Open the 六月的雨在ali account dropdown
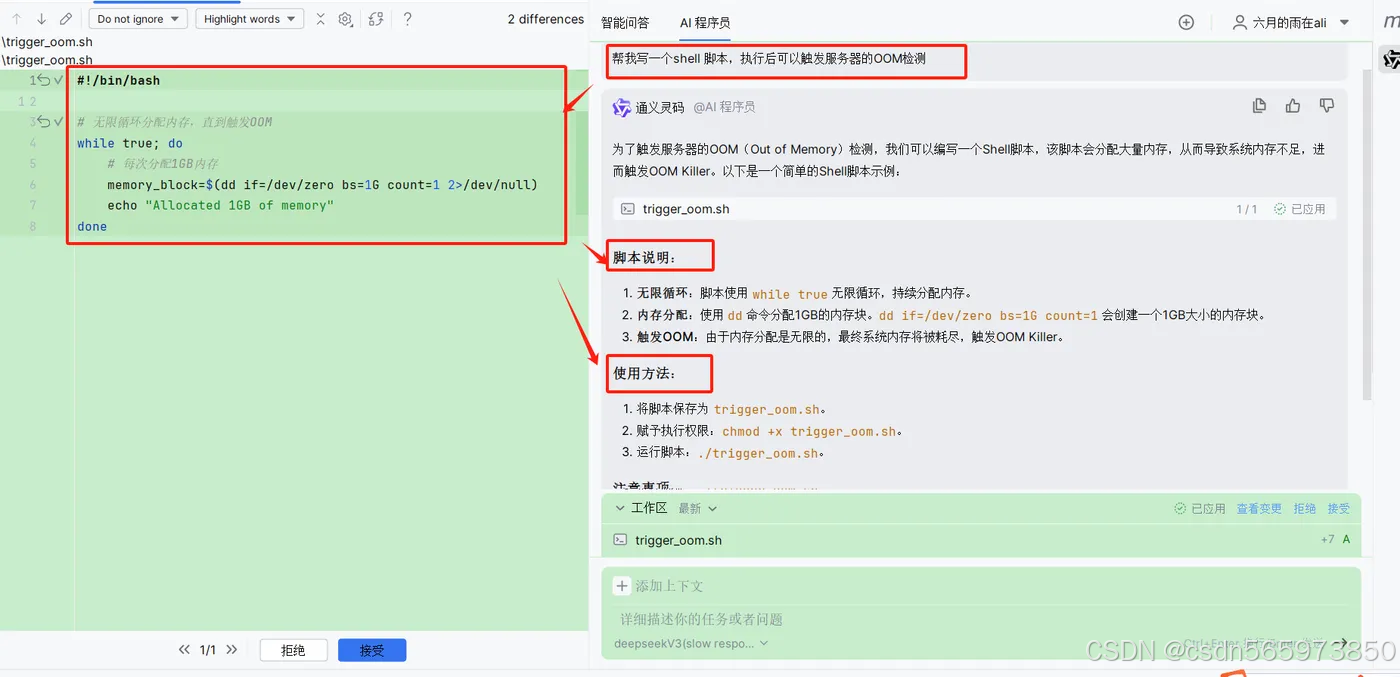The width and height of the screenshot is (1400, 677). 1292,22
